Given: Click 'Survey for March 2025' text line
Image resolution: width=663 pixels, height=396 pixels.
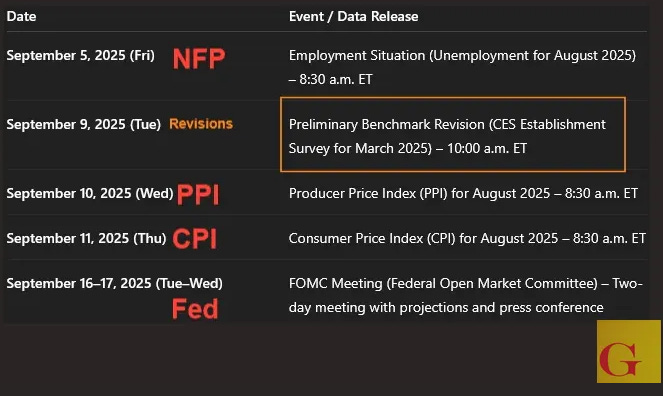Looking at the screenshot, I should click(360, 148).
